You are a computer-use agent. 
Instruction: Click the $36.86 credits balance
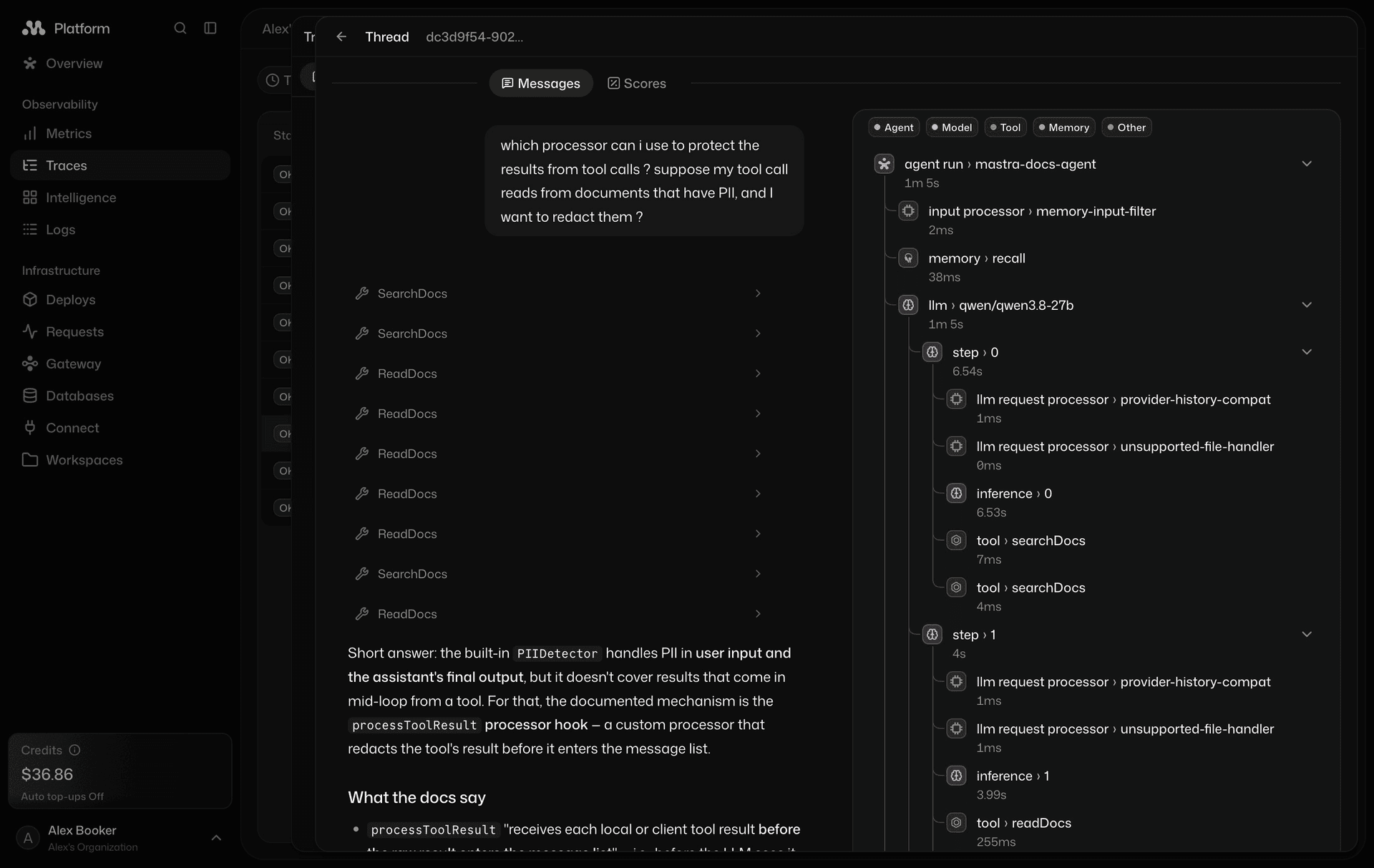click(47, 774)
